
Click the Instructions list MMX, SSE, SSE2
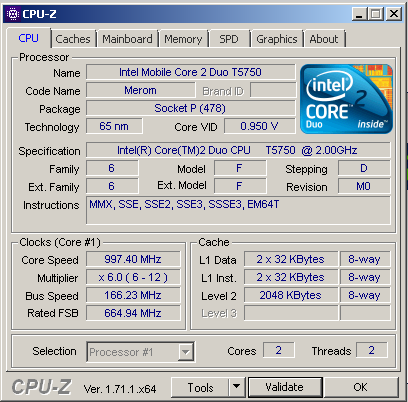(238, 210)
